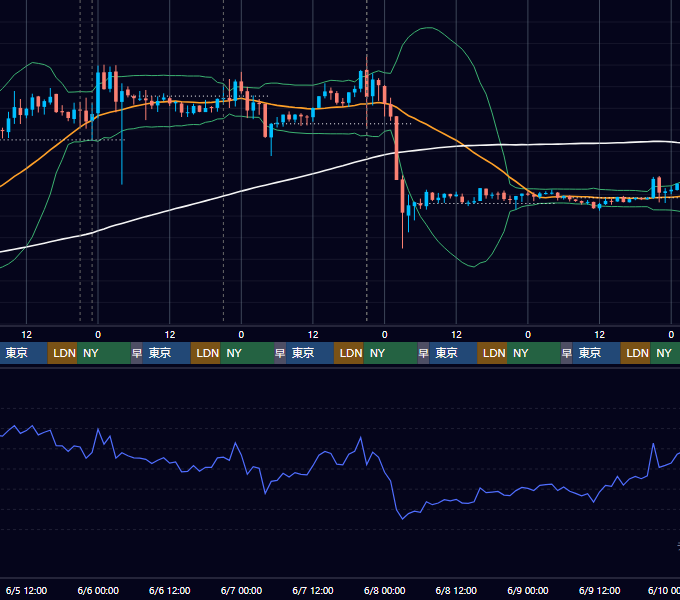Select the NY session block spanning 6/9 00:00
The width and height of the screenshot is (680, 600).
tap(534, 353)
